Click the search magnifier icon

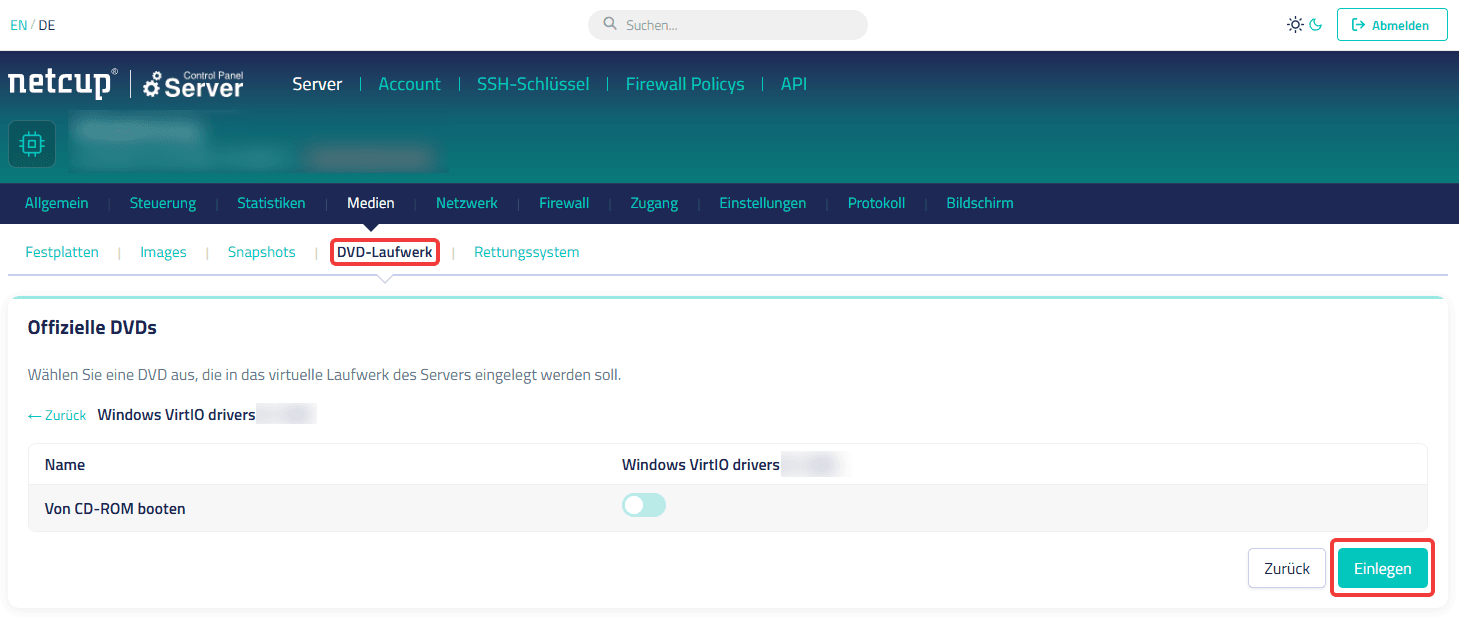[x=610, y=25]
